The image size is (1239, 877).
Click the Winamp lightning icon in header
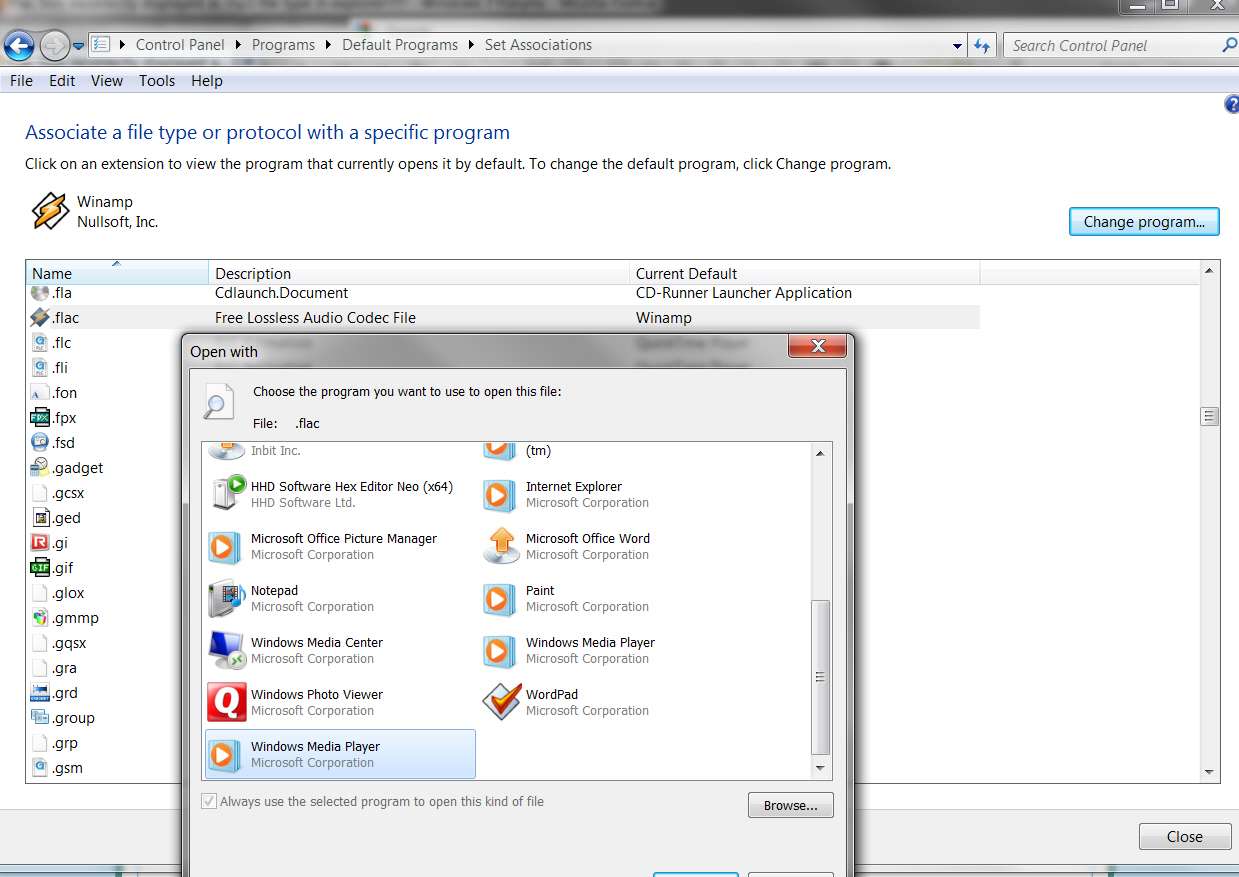point(50,211)
